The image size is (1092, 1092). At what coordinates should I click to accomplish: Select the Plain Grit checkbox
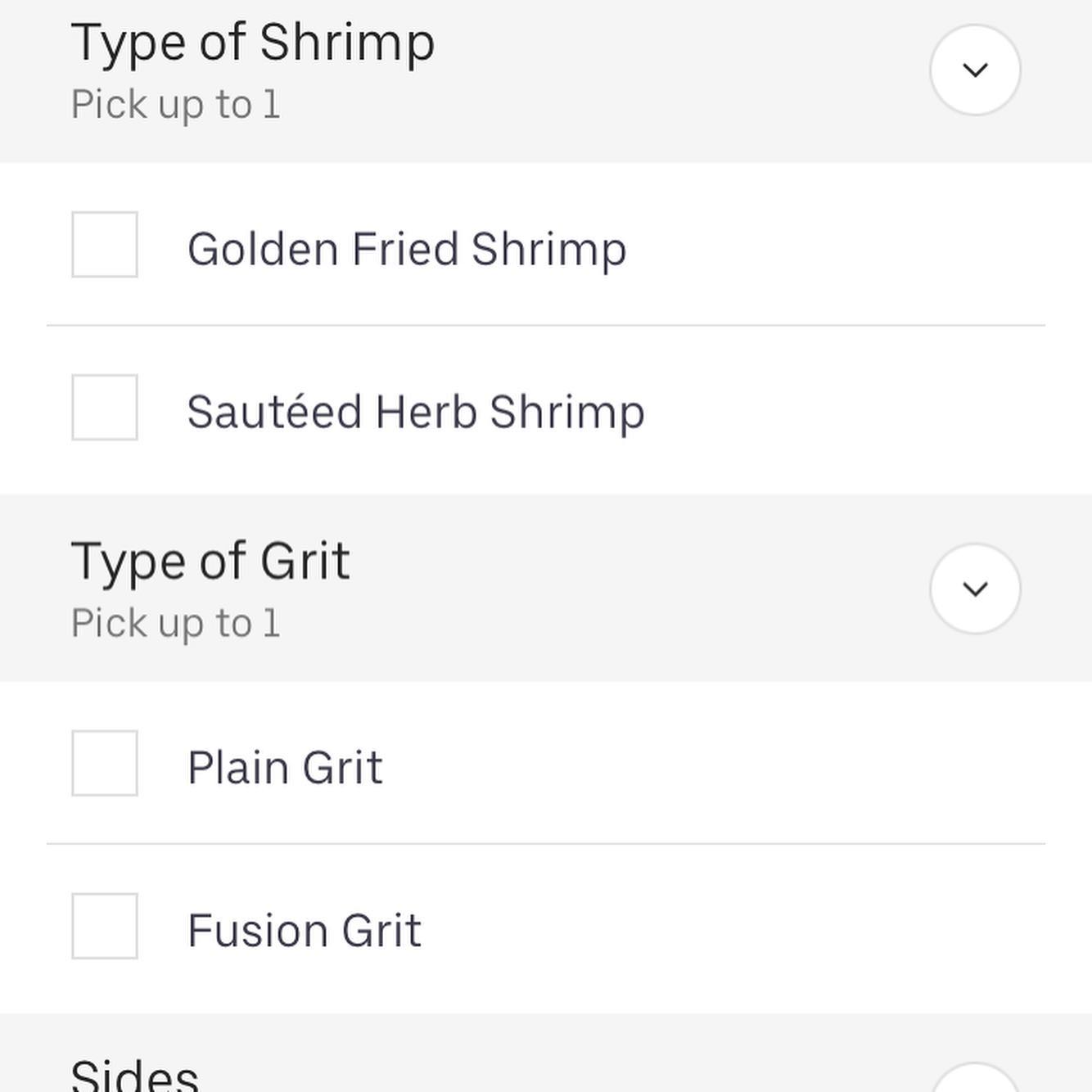point(105,763)
